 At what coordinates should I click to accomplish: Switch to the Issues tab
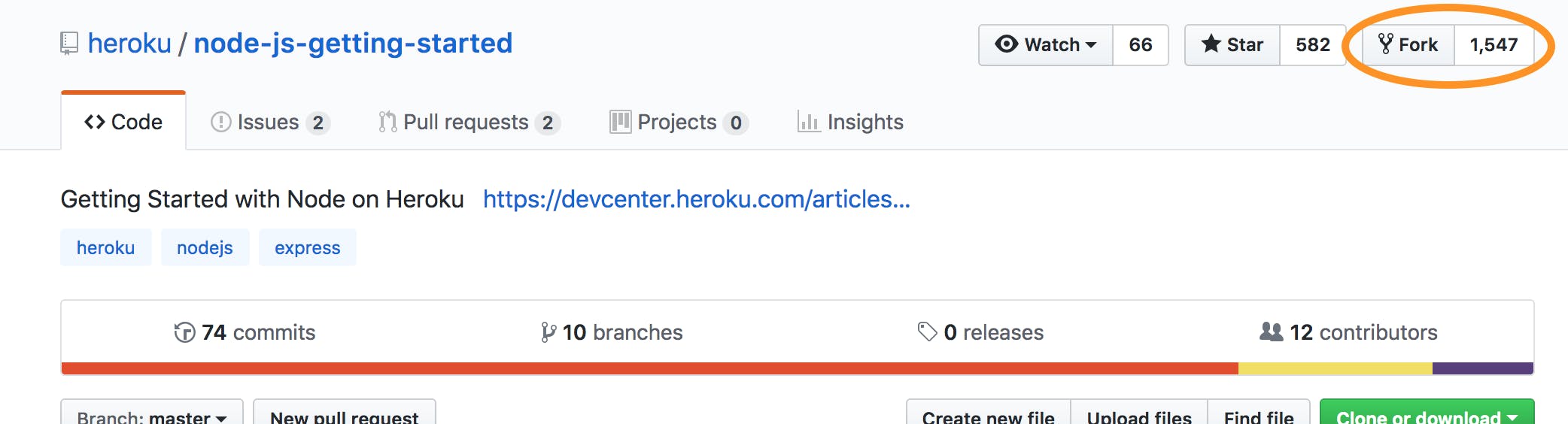click(270, 122)
